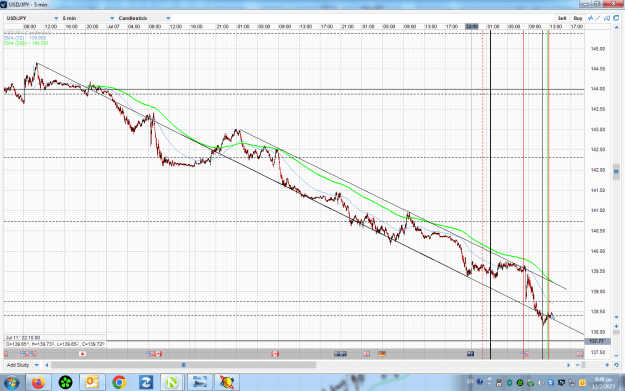Open the green clover app in taskbar
Viewport: 625px width, 391px height.
(65, 383)
